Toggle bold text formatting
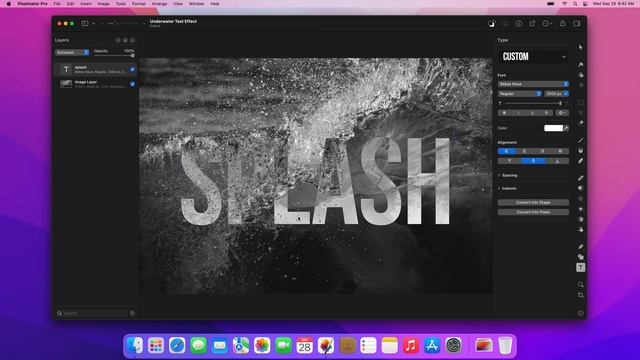 click(x=504, y=113)
